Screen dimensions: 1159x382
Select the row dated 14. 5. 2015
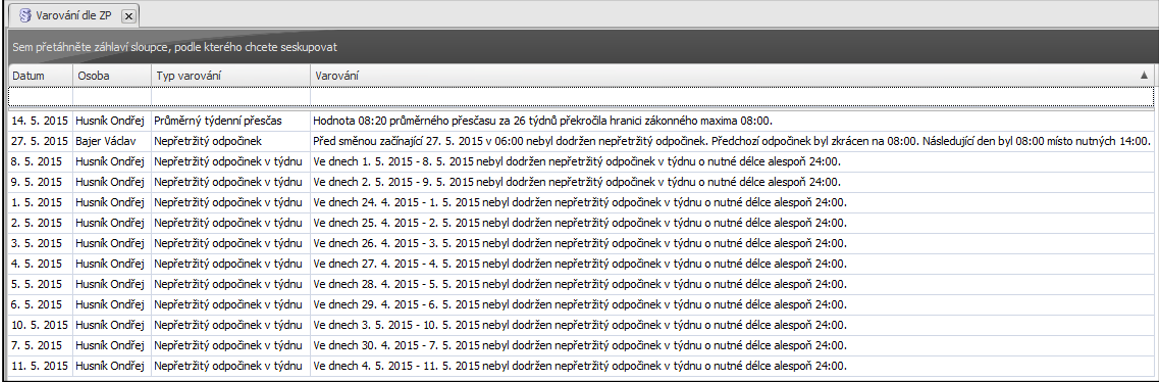(x=580, y=120)
